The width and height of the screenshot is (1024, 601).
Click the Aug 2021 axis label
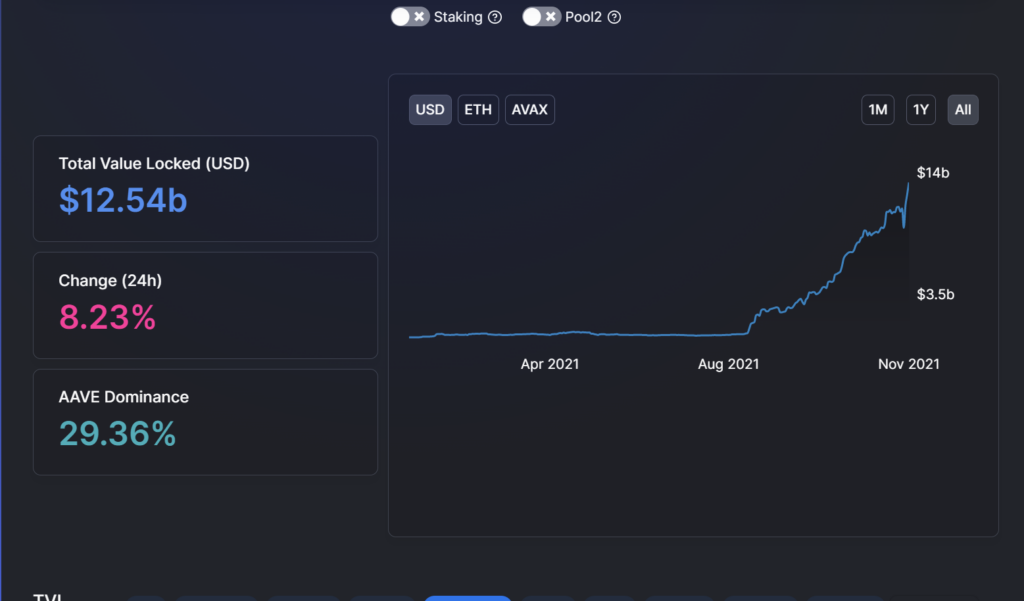click(728, 364)
